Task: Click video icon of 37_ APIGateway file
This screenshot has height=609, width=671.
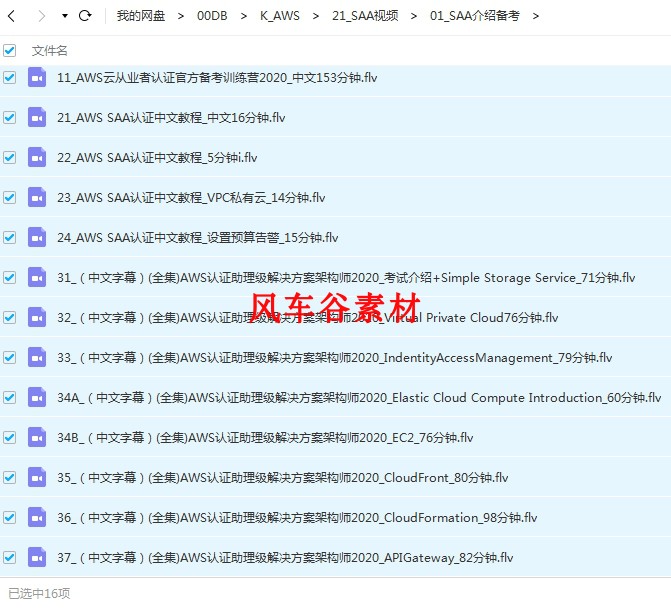Action: [37, 558]
